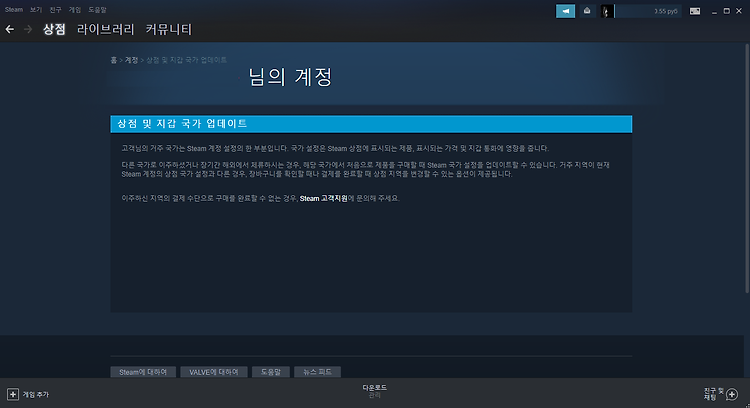The width and height of the screenshot is (750, 408).
Task: Click the footer 도움말 button
Action: point(271,372)
